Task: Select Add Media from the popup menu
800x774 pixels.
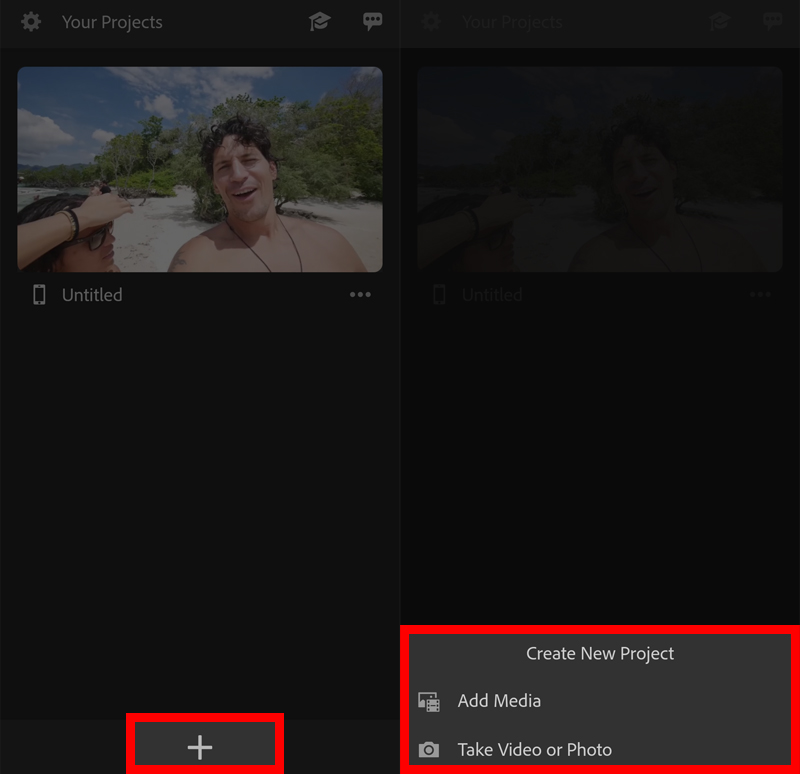Action: (499, 701)
